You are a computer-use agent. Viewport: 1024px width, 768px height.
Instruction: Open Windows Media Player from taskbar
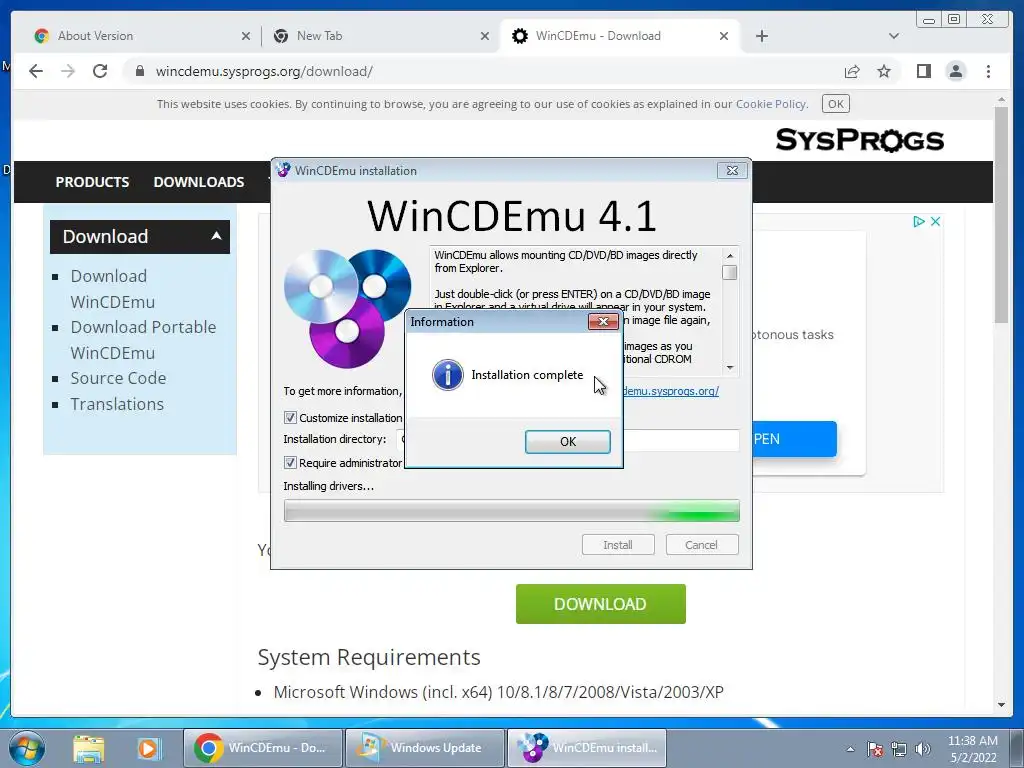[148, 748]
